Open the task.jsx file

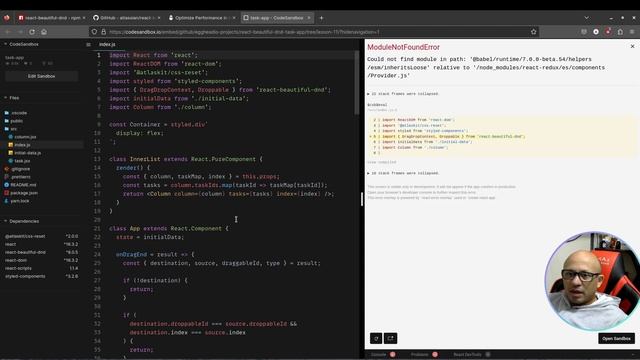tap(22, 161)
